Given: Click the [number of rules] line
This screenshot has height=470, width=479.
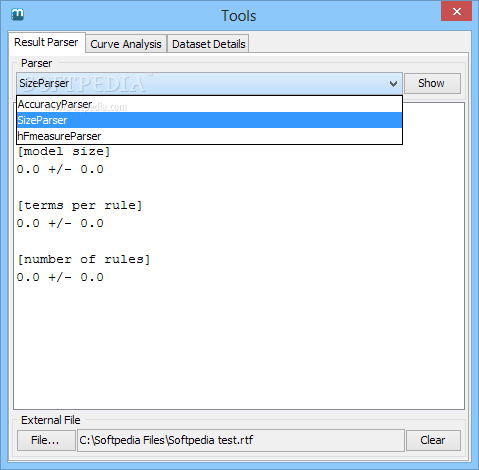Looking at the screenshot, I should [x=84, y=259].
